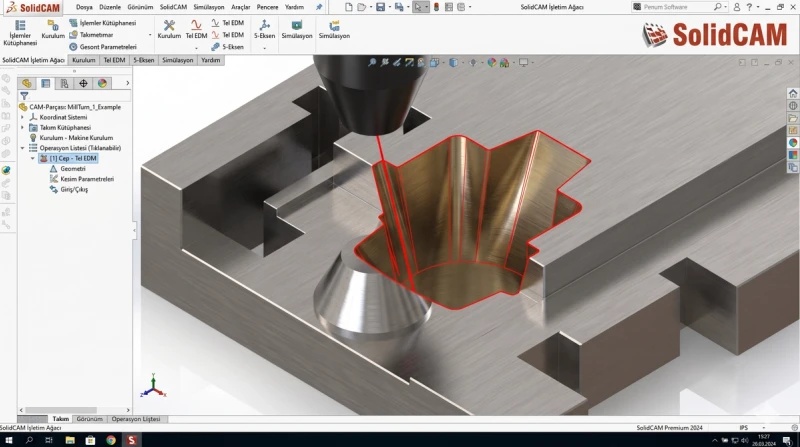Image resolution: width=800 pixels, height=447 pixels.
Task: Open the DisplayManager color wheel tab icon
Action: [x=102, y=83]
